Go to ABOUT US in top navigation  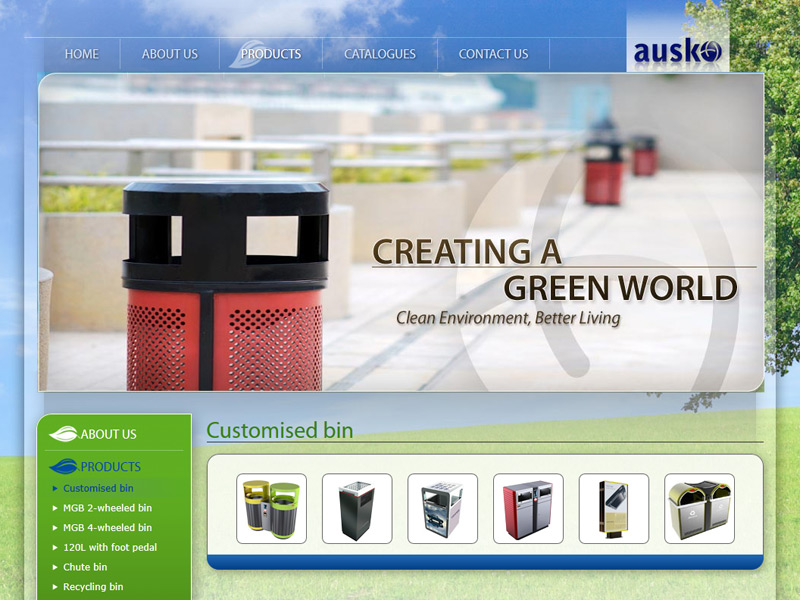tap(169, 54)
